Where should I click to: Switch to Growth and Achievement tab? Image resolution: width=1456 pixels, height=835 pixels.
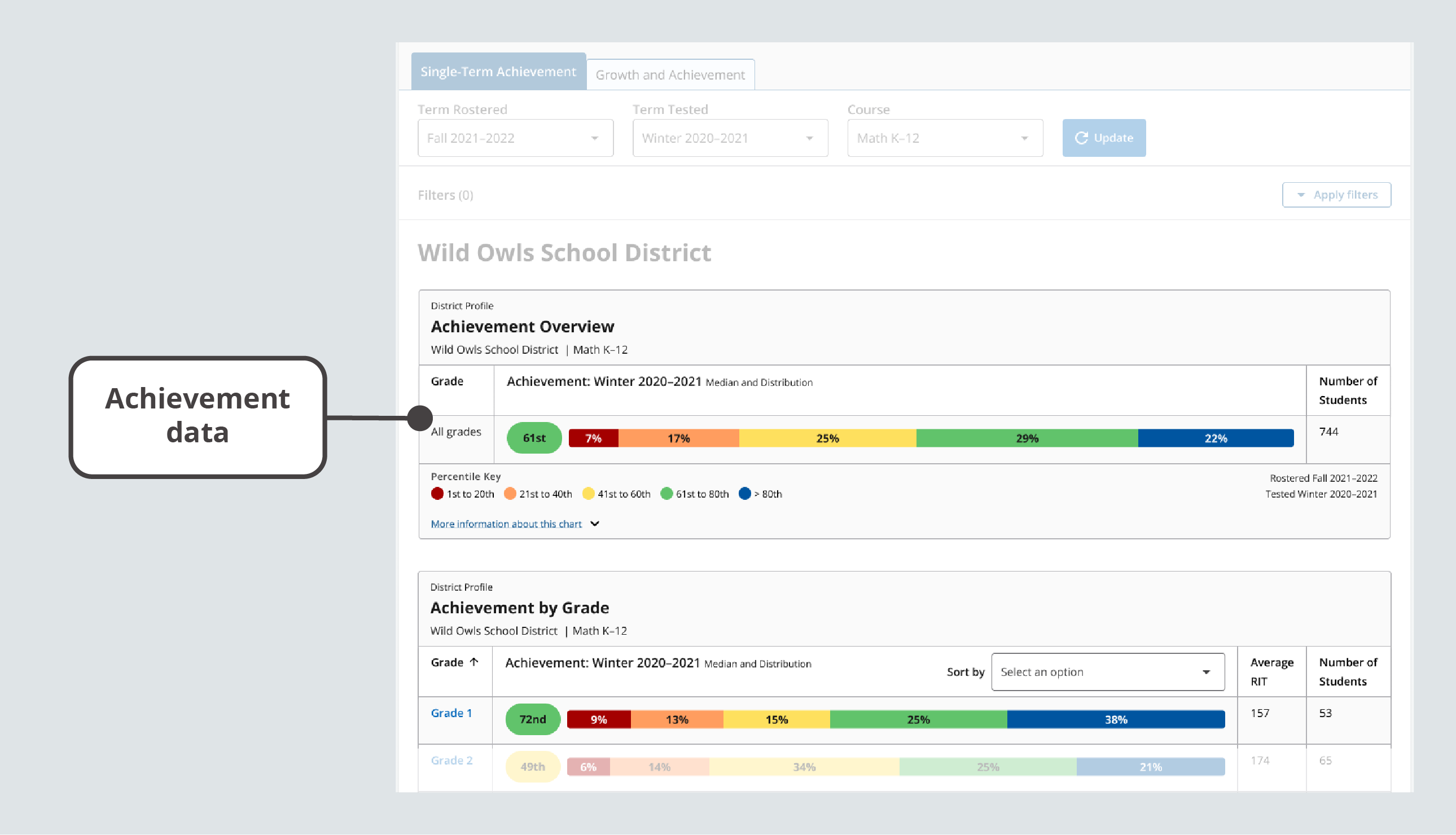tap(671, 74)
